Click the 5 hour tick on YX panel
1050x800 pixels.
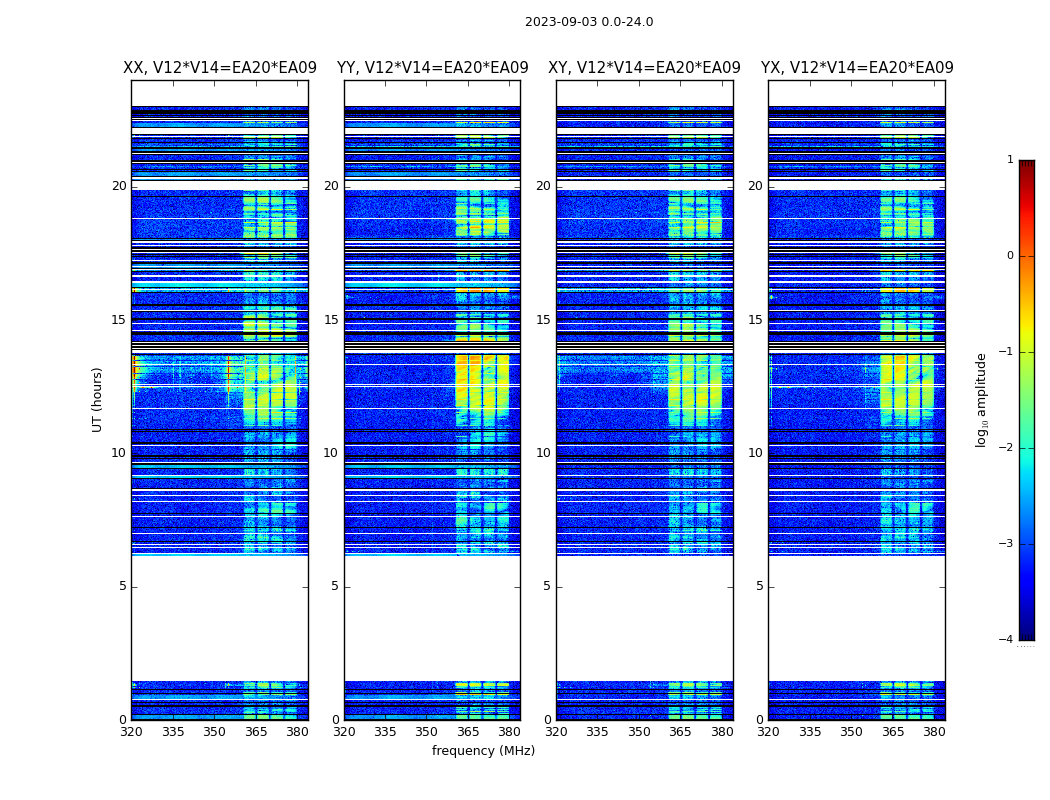pyautogui.click(x=759, y=586)
